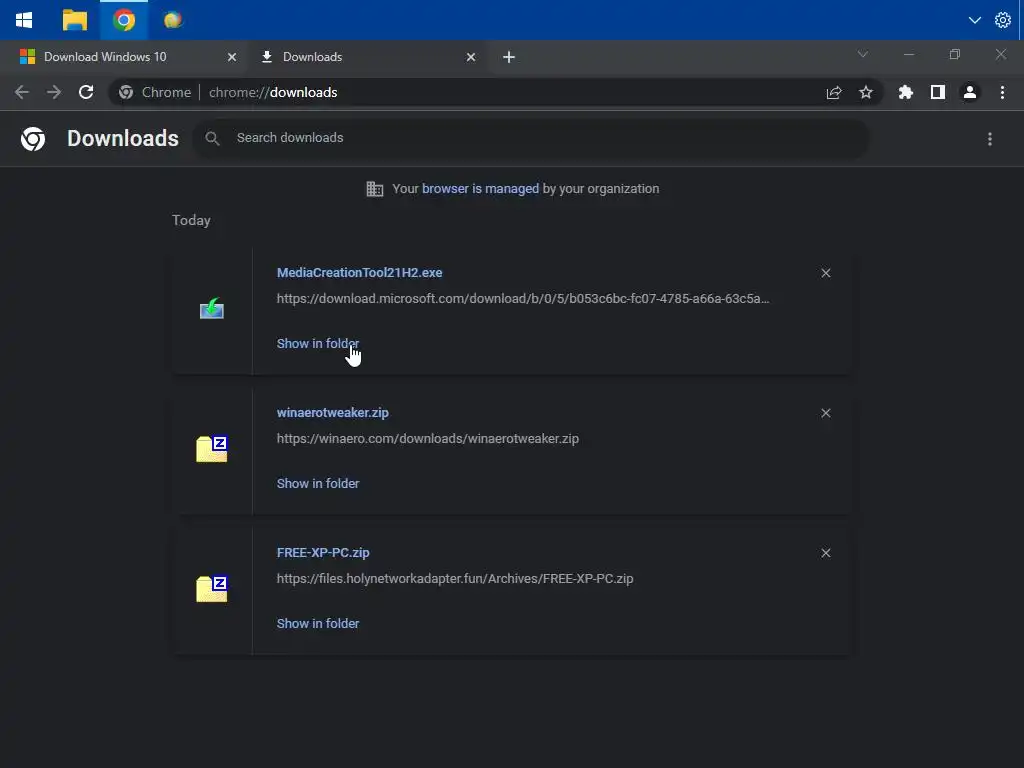1024x768 pixels.
Task: Open the Downloads page more actions menu
Action: (989, 138)
